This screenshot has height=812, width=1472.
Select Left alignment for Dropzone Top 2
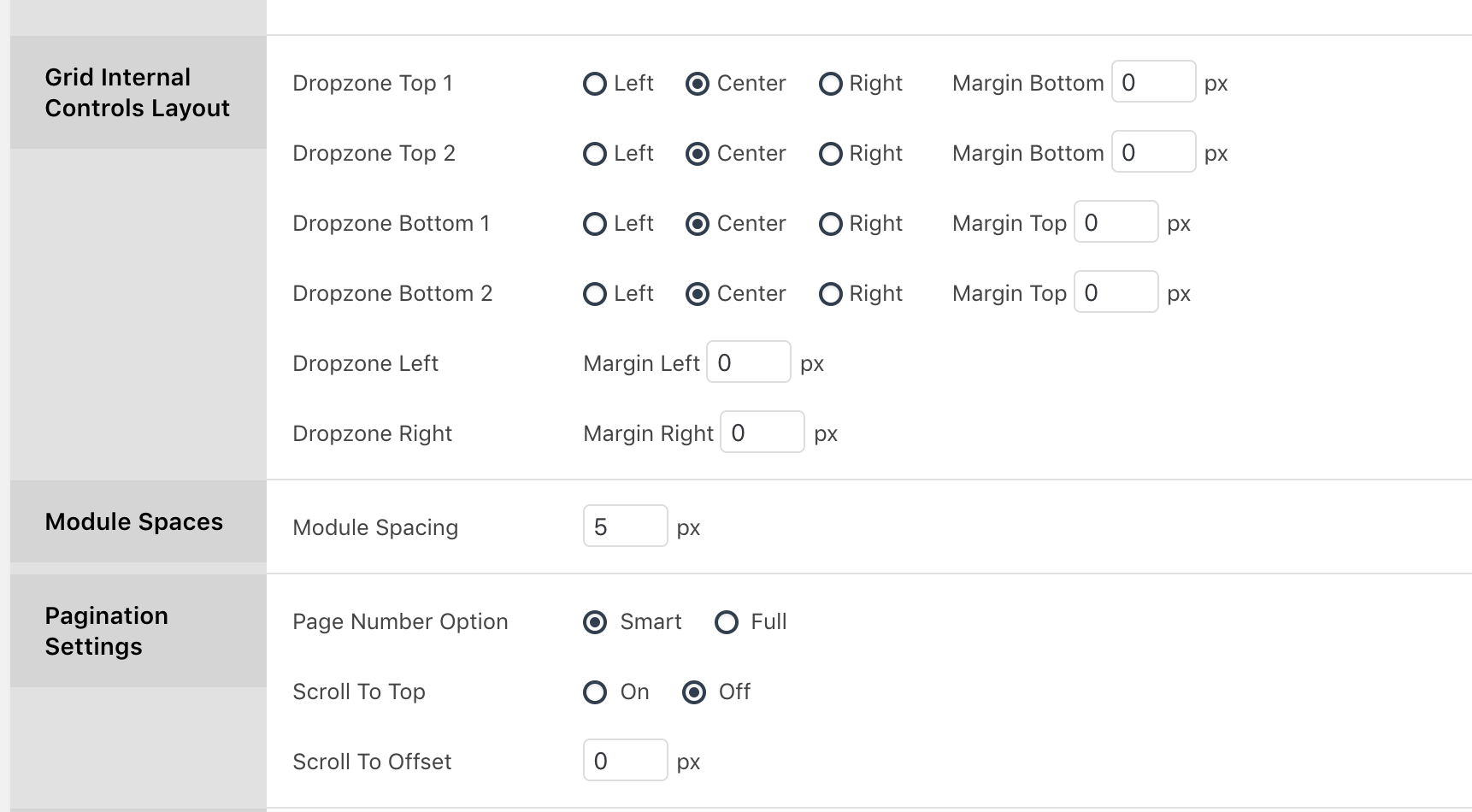pos(595,153)
